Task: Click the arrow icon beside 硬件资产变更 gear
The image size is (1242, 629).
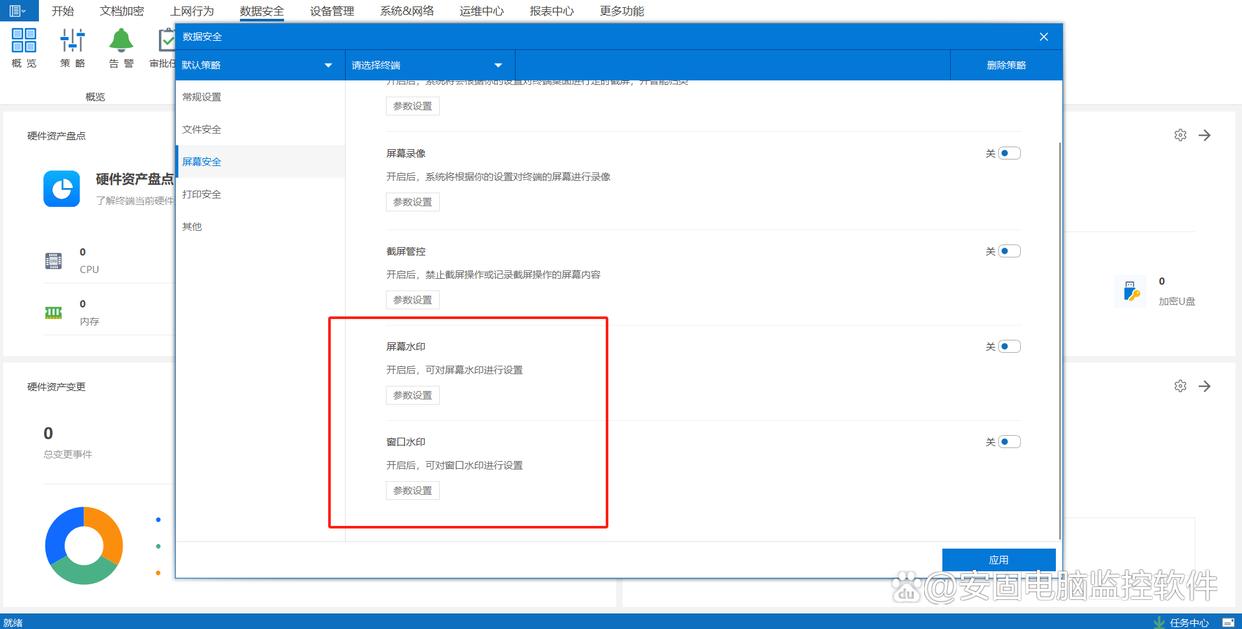Action: (1205, 386)
